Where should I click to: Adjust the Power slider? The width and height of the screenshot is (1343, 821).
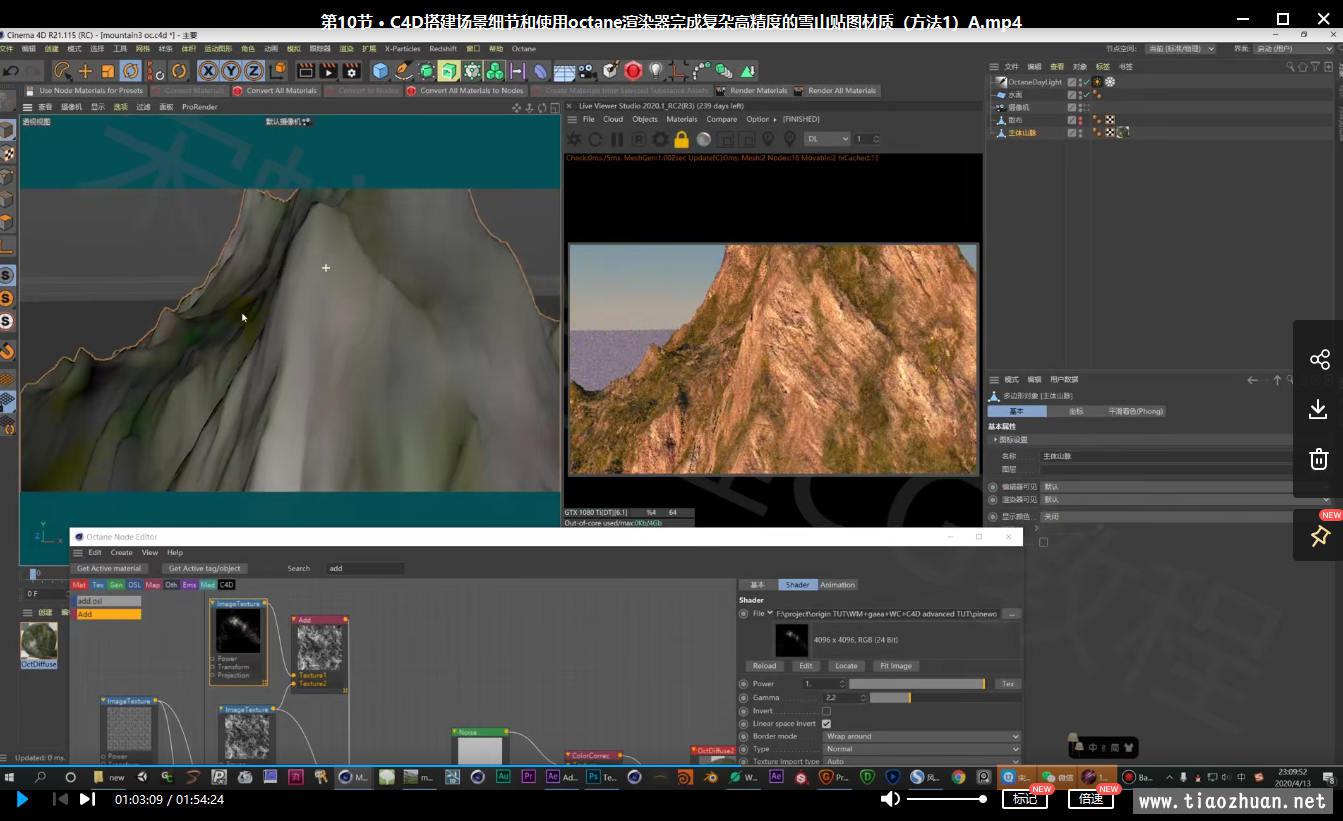click(x=917, y=684)
